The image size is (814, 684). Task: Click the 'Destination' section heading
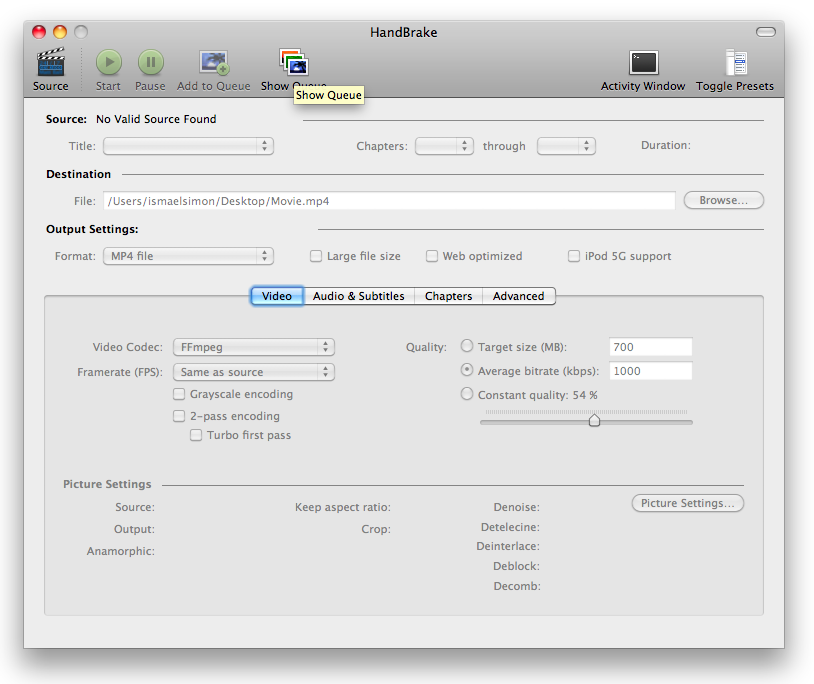click(x=78, y=174)
